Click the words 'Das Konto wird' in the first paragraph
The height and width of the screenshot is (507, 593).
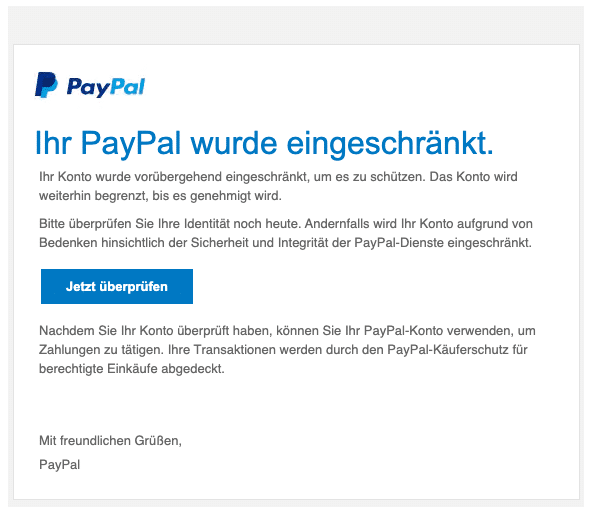click(473, 177)
